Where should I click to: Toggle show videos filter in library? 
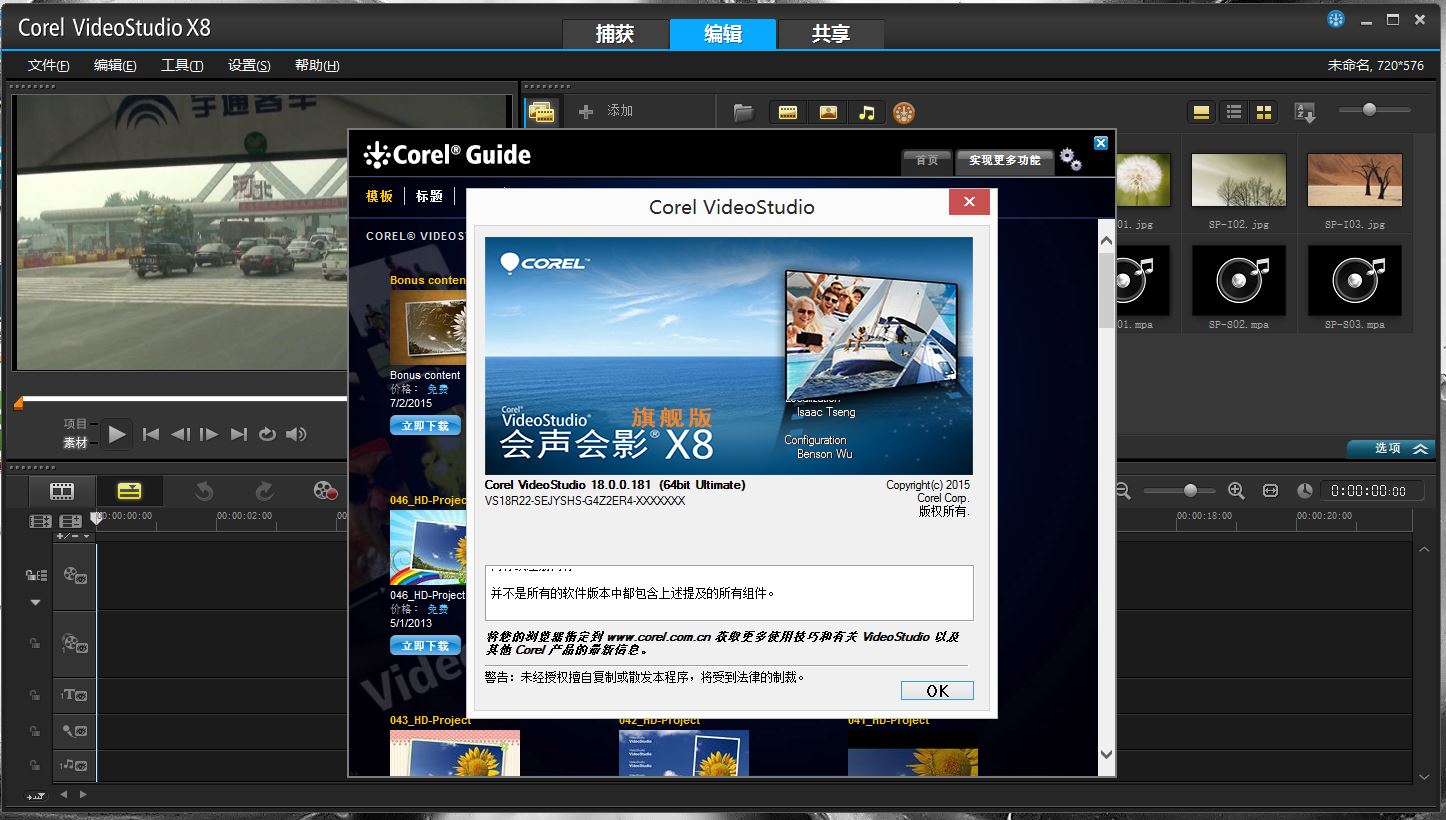pyautogui.click(x=788, y=113)
